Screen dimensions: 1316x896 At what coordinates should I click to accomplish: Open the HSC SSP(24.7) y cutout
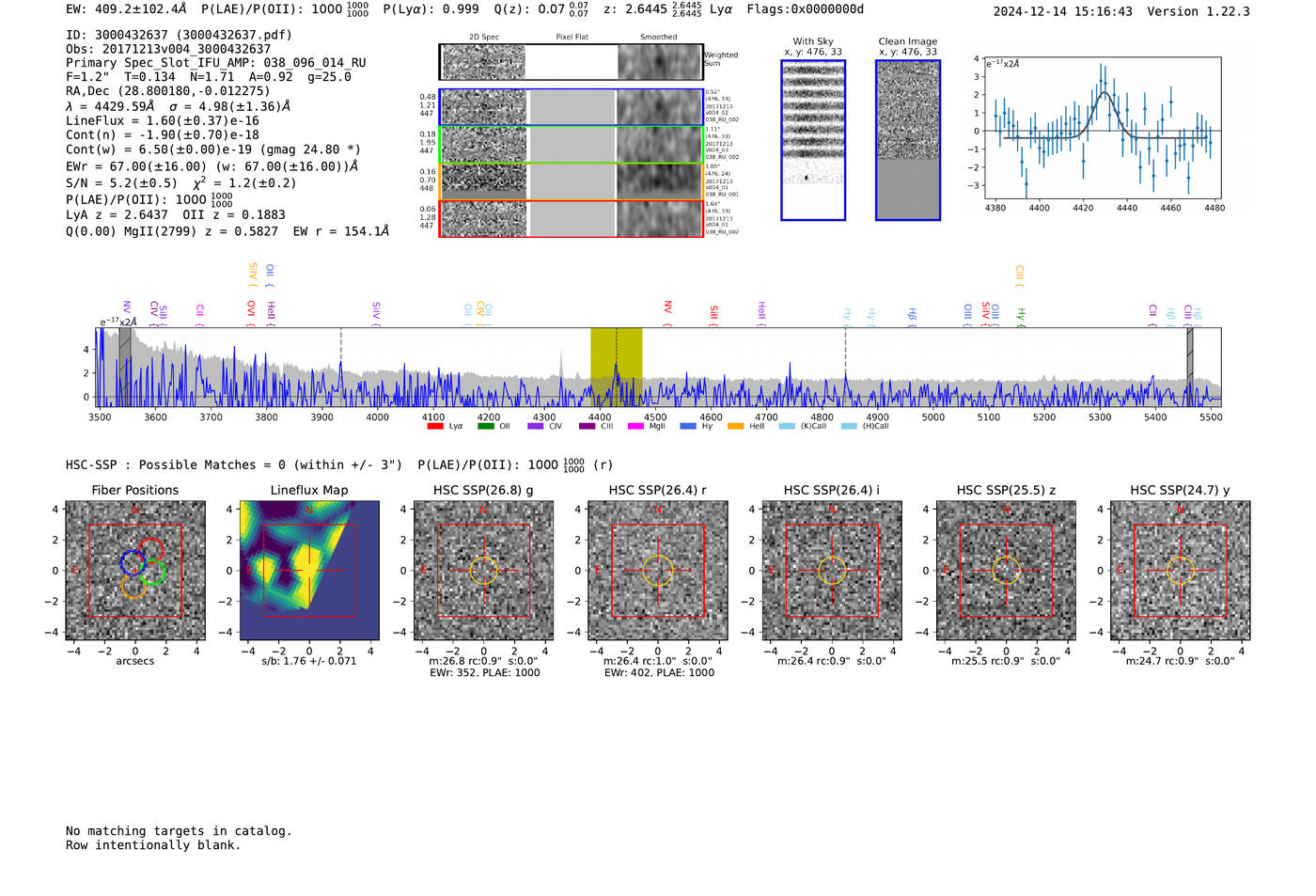pyautogui.click(x=1181, y=571)
